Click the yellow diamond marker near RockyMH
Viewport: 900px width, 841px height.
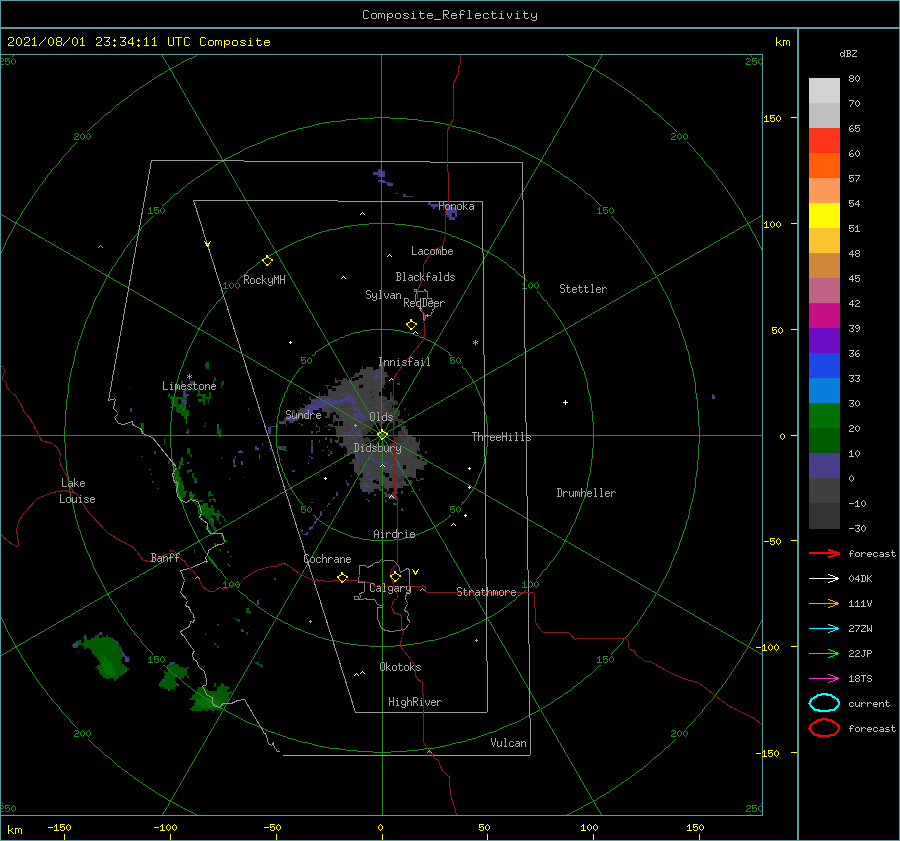267,261
